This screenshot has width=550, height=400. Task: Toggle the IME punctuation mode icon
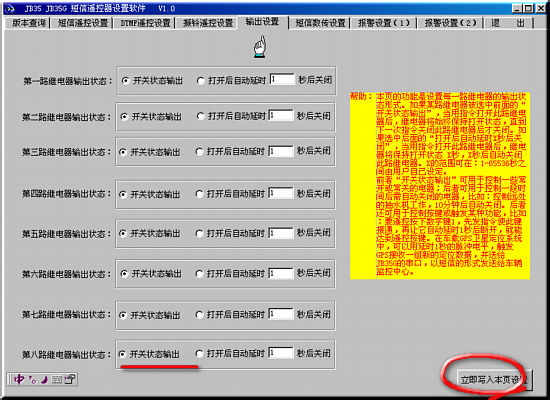click(x=33, y=380)
